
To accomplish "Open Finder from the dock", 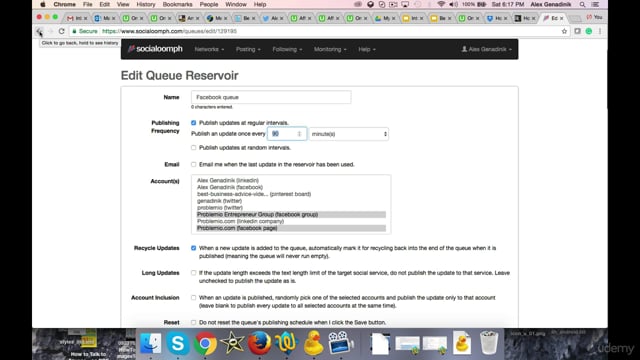I will point(151,343).
